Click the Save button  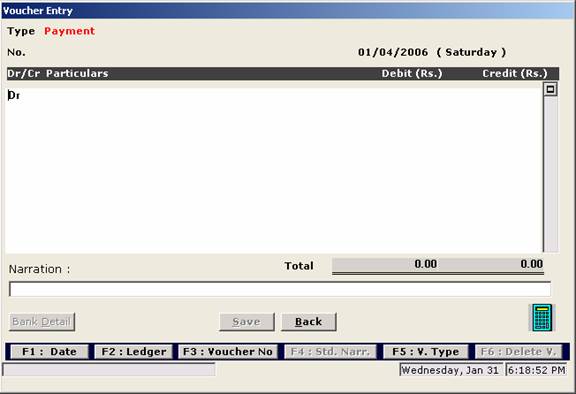click(x=246, y=322)
